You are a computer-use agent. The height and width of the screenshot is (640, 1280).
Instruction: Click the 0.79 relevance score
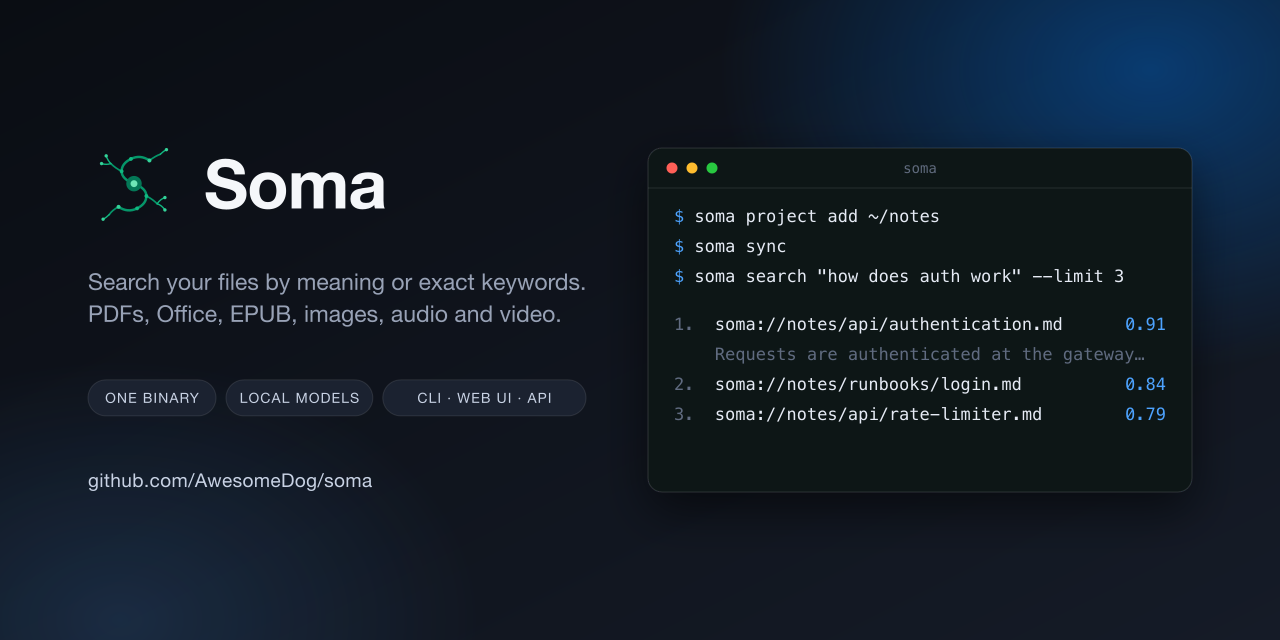1145,414
